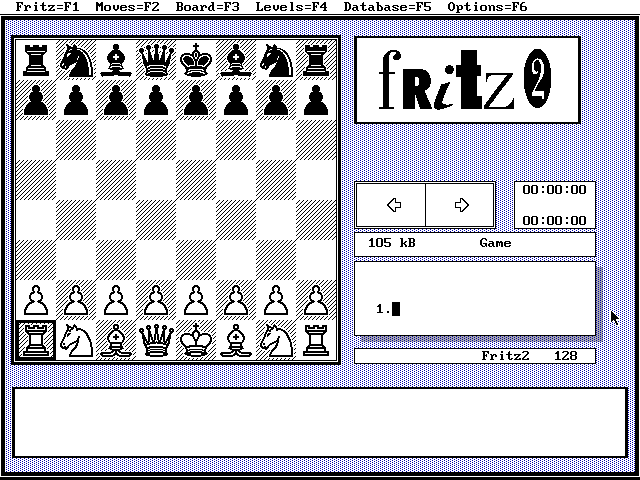
Task: Select the white pawn on e2
Action: pyautogui.click(x=196, y=300)
